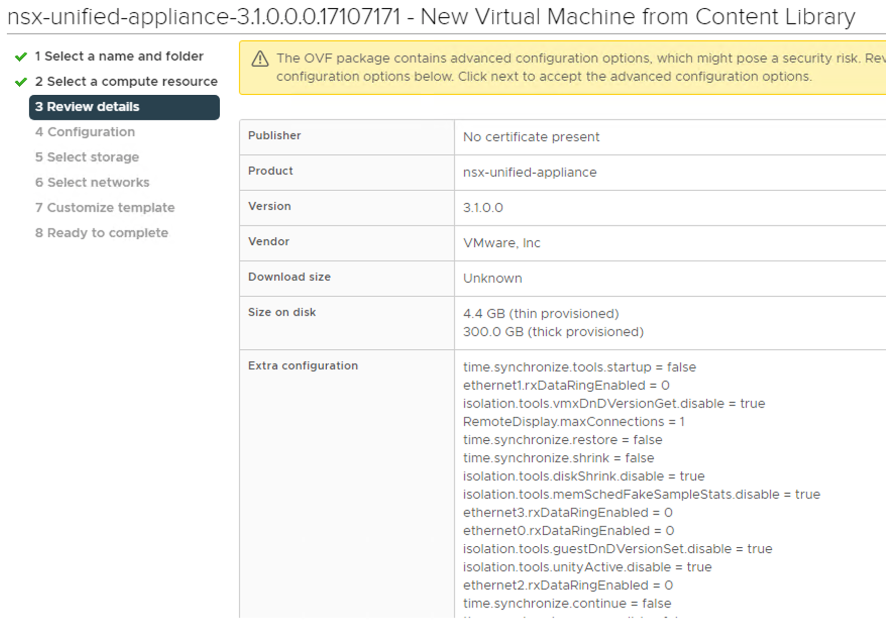Click the Product row label
This screenshot has height=641, width=886.
(x=271, y=171)
